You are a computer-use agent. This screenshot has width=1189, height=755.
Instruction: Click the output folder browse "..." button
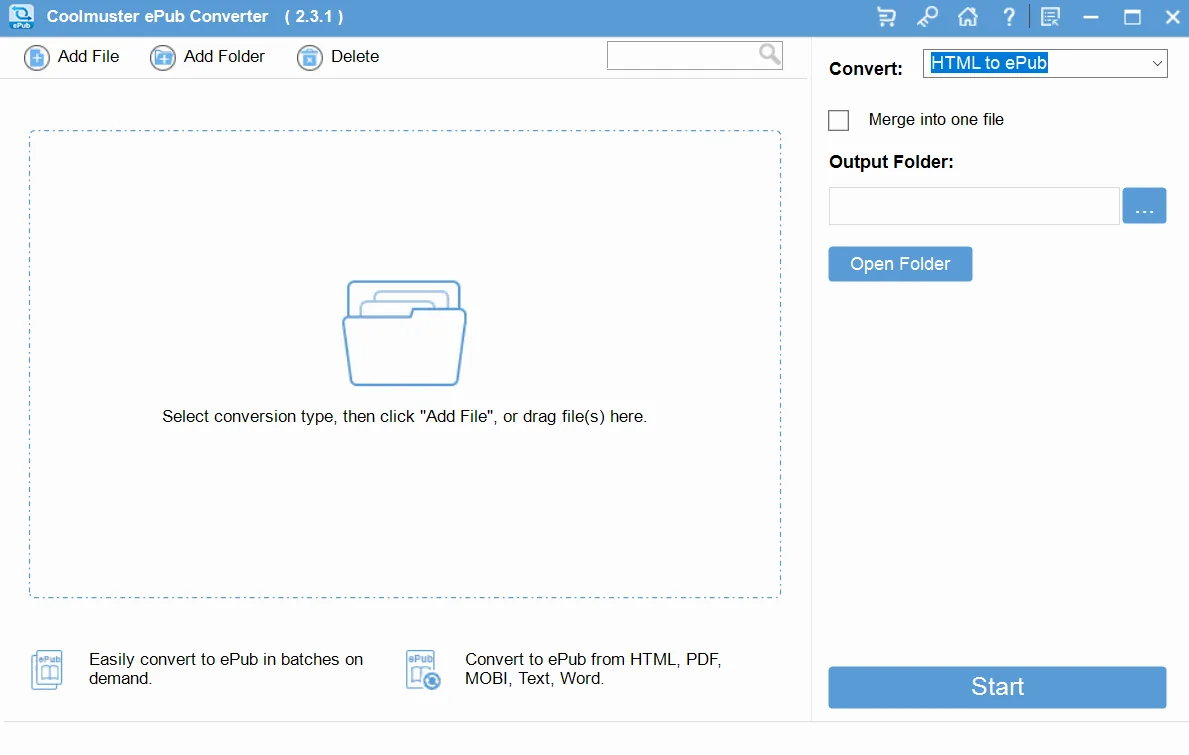coord(1144,205)
